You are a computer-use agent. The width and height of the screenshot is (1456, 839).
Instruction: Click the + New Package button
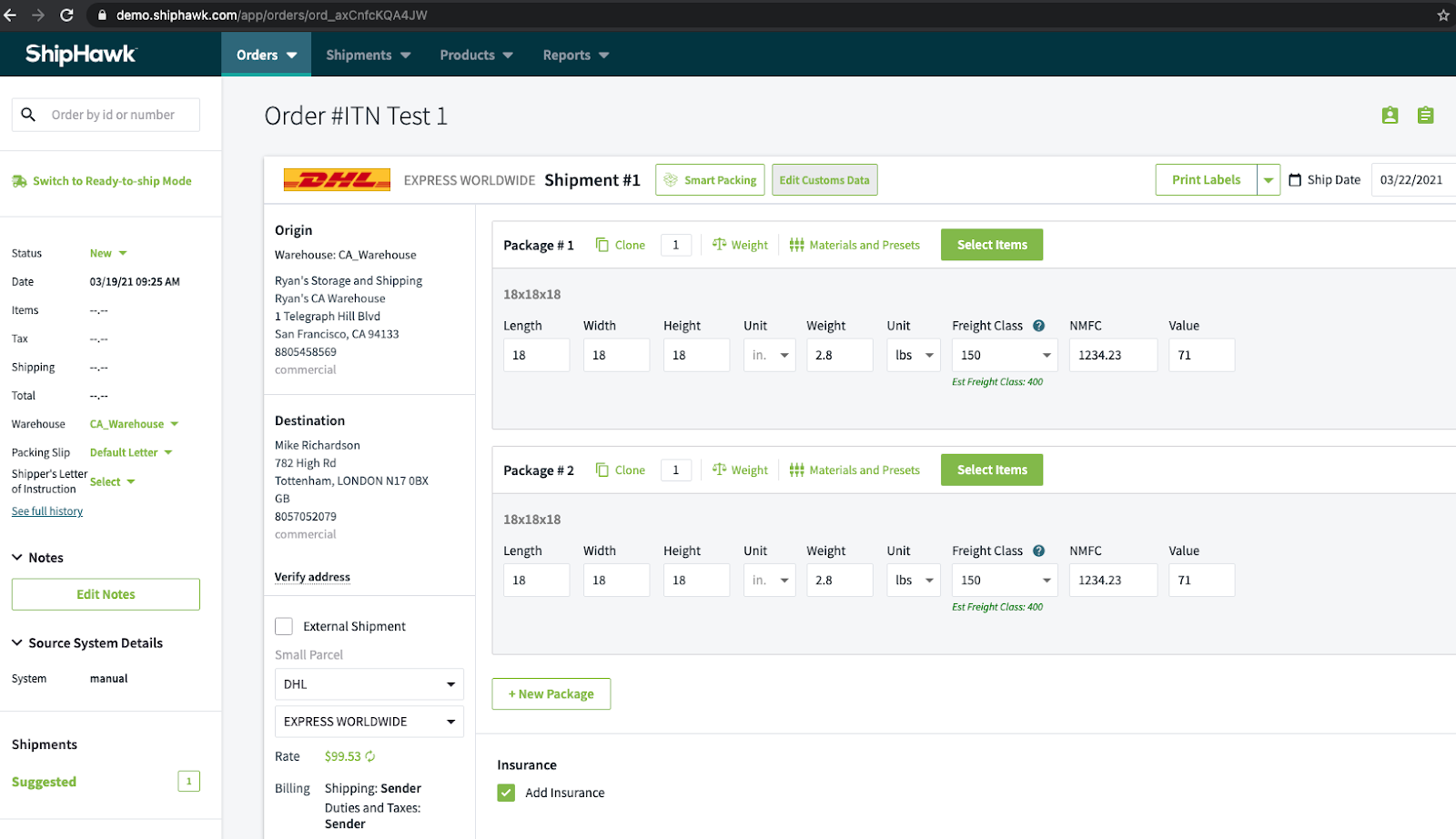551,693
